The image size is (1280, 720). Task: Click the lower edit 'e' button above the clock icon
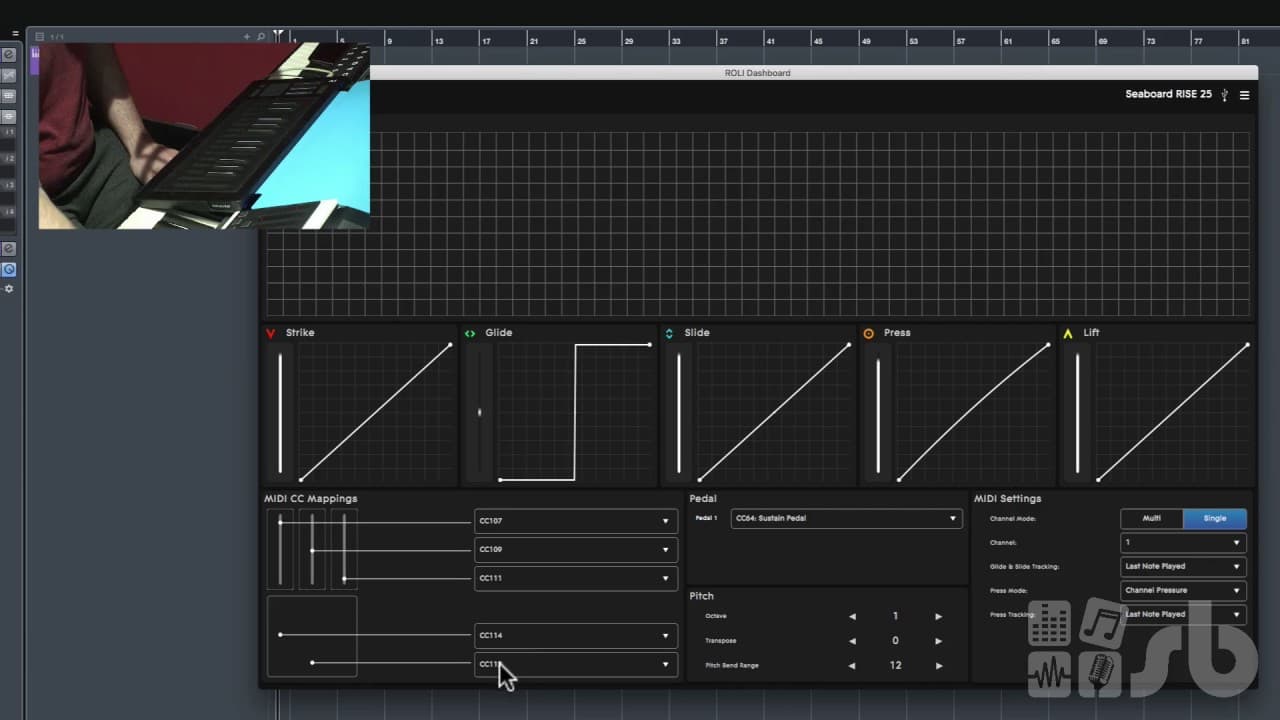click(x=9, y=248)
